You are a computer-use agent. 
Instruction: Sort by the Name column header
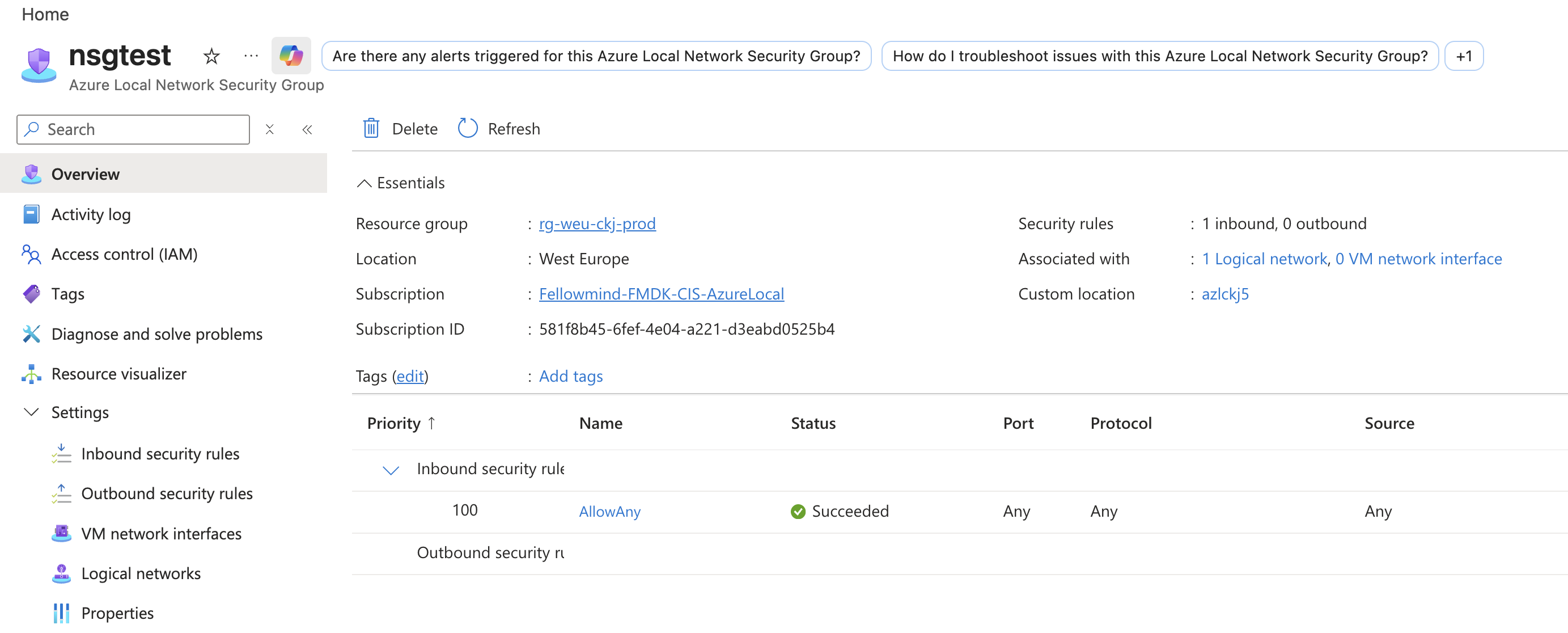pos(600,424)
